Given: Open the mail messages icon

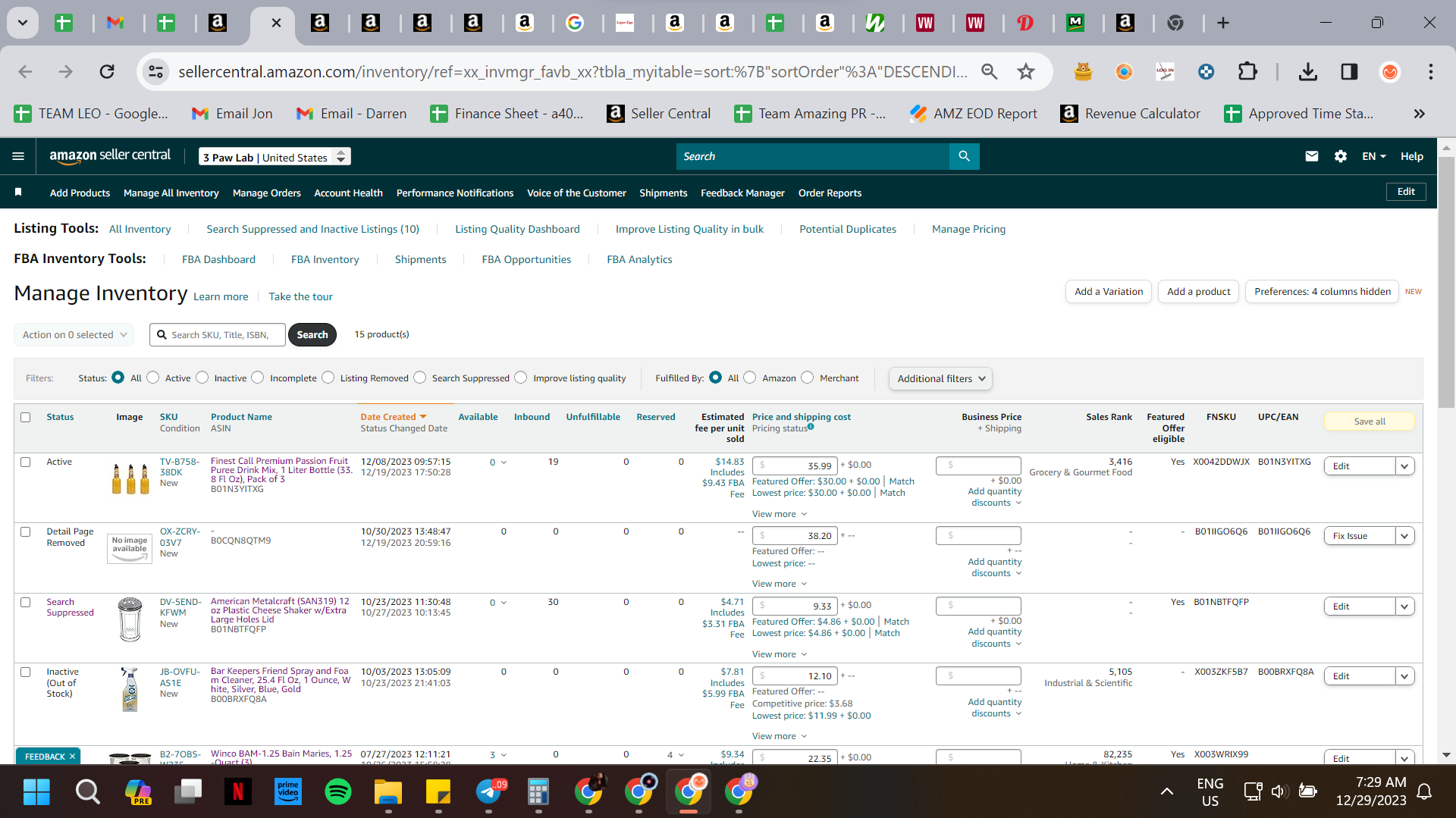Looking at the screenshot, I should click(x=1311, y=156).
